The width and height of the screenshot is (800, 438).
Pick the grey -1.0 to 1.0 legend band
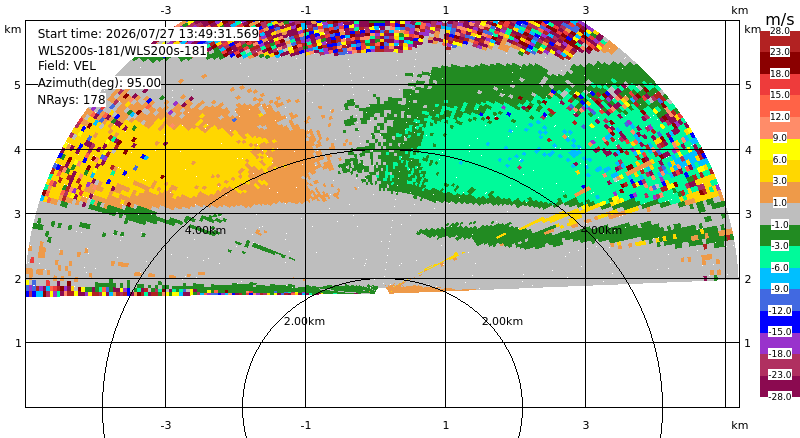pyautogui.click(x=780, y=213)
